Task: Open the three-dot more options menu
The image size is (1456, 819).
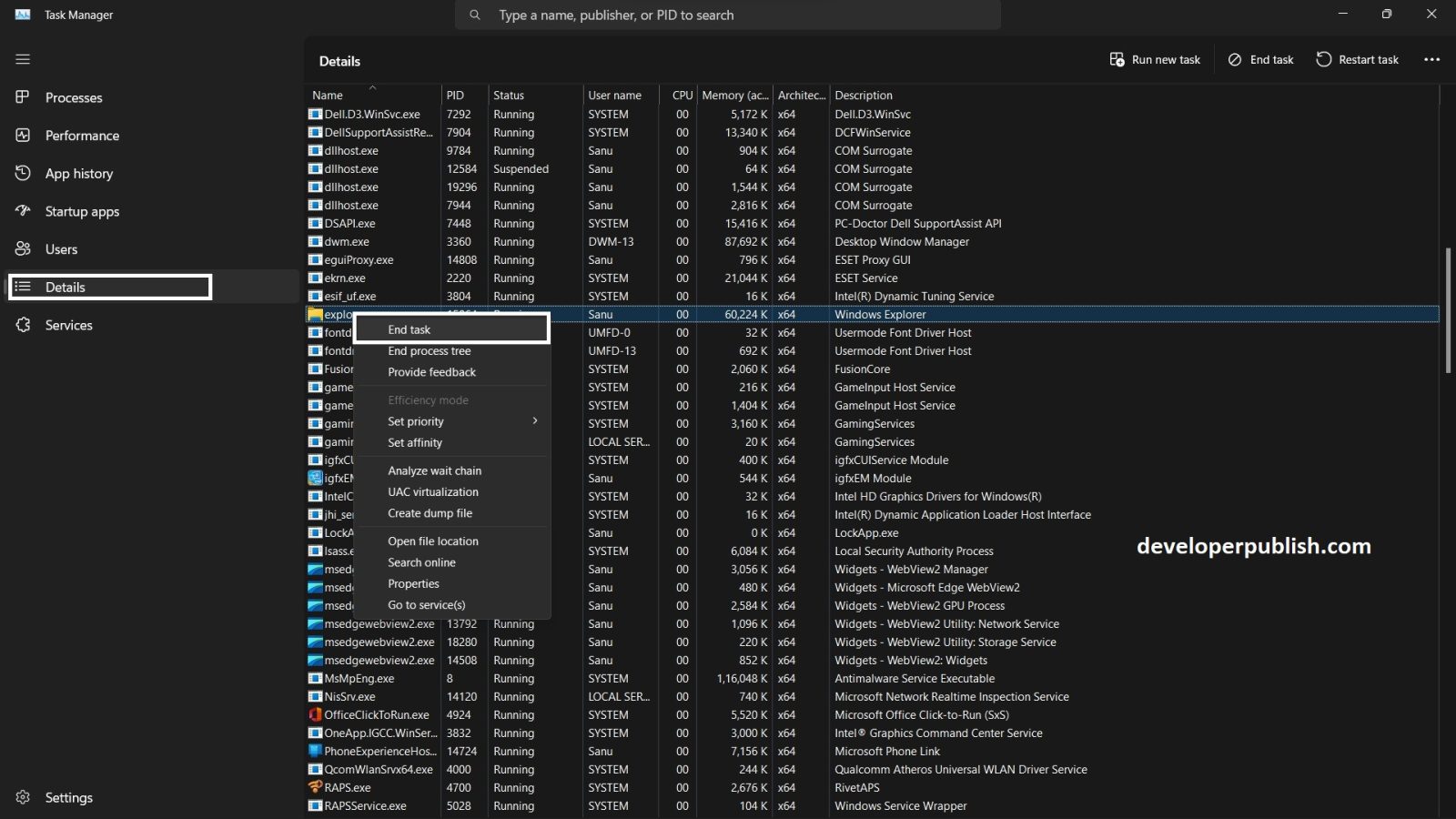Action: pyautogui.click(x=1431, y=60)
